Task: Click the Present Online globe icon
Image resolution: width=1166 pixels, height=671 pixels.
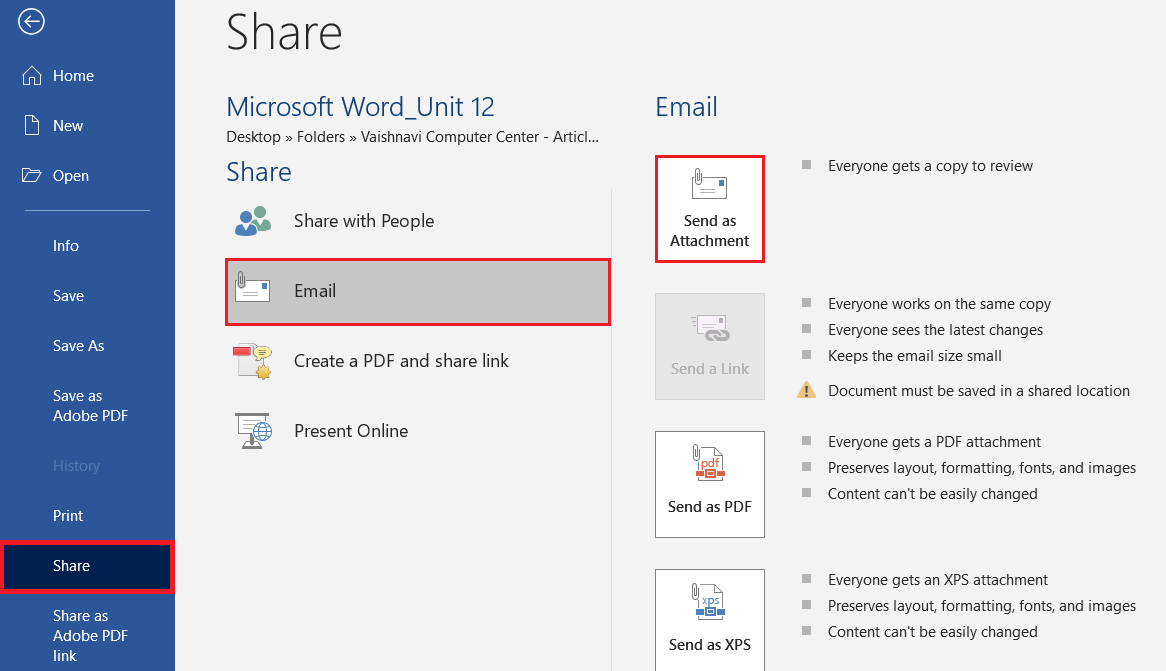Action: coord(254,431)
